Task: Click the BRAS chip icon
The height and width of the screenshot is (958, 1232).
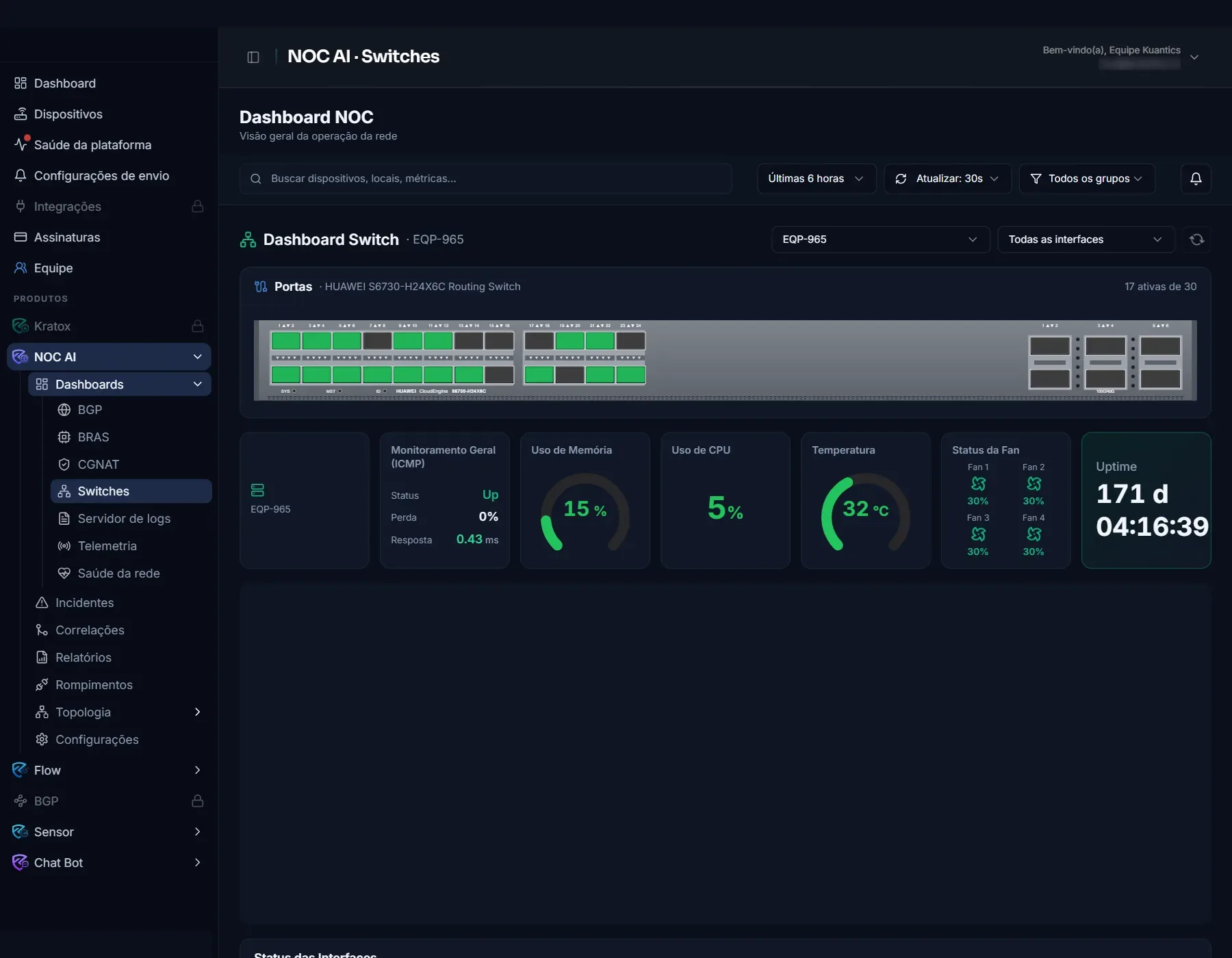Action: [64, 437]
